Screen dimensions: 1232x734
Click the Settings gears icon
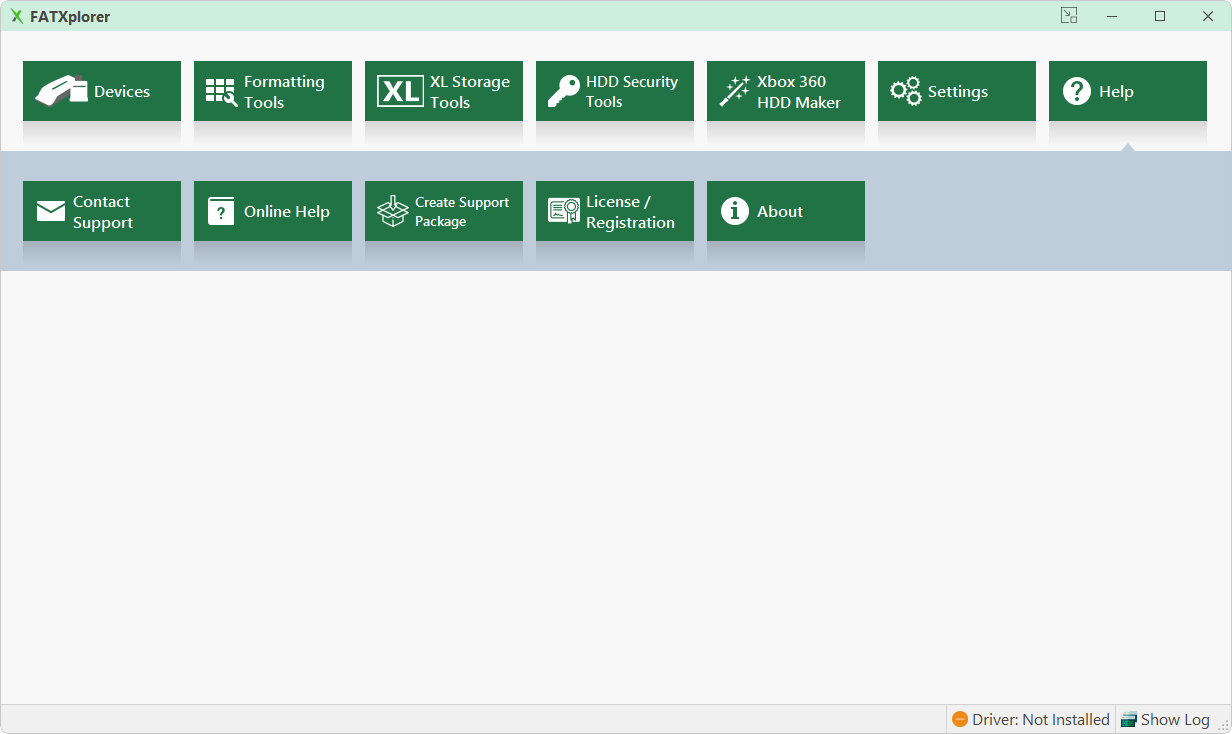coord(906,92)
